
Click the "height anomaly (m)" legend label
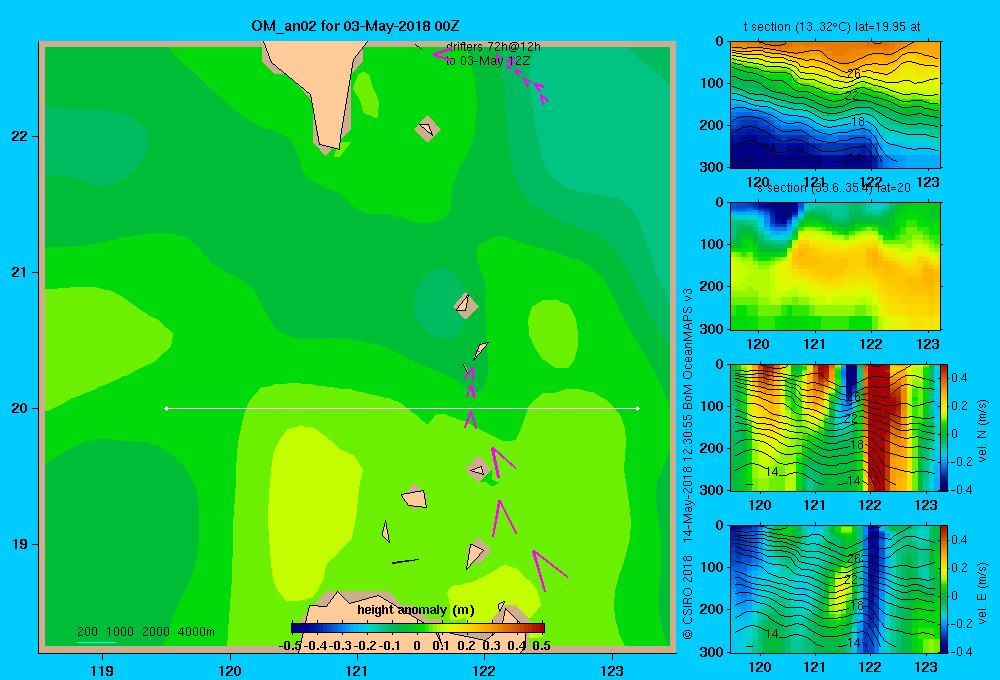coord(416,610)
